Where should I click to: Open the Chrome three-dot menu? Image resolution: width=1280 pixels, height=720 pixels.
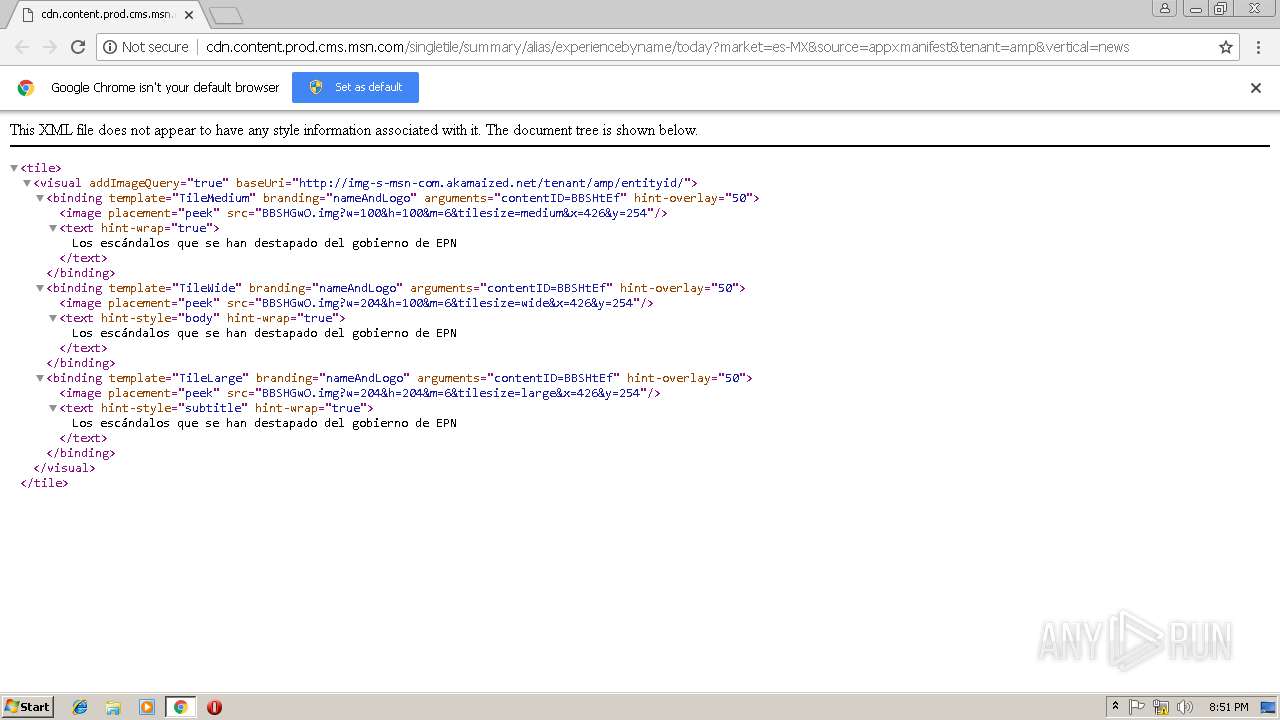tap(1258, 47)
